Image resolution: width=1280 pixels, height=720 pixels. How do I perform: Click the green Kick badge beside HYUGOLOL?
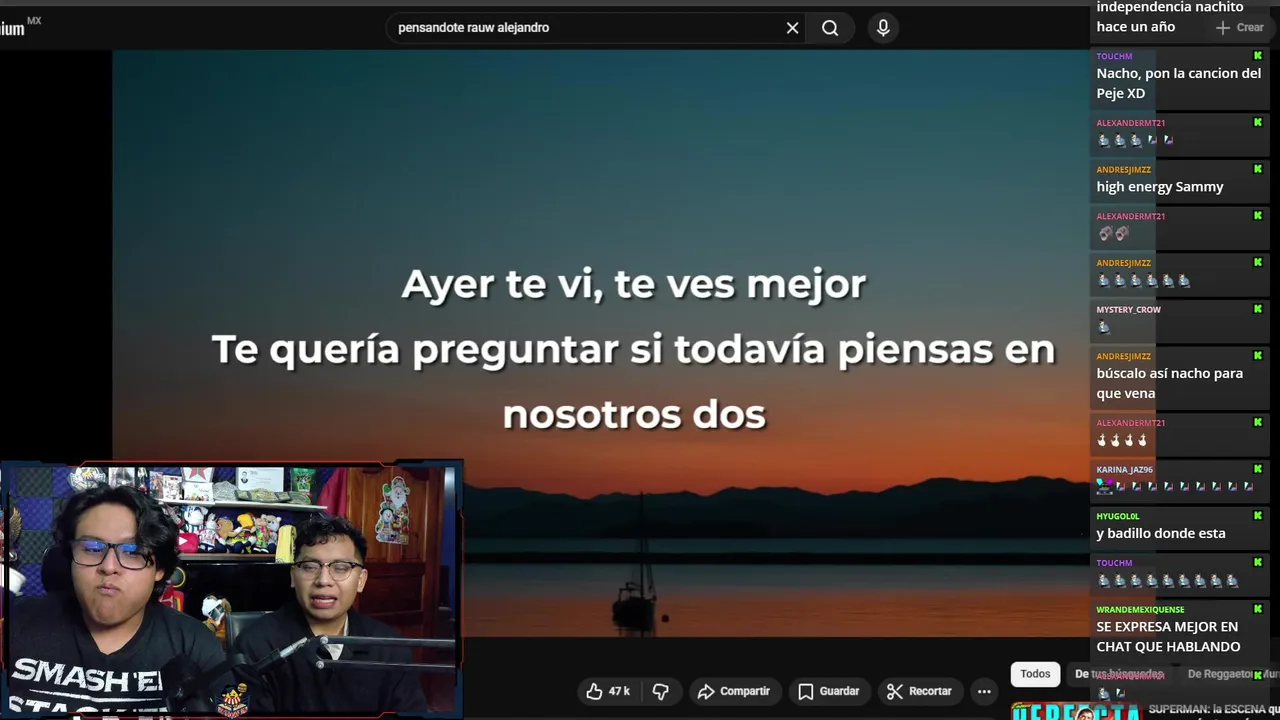[1258, 516]
